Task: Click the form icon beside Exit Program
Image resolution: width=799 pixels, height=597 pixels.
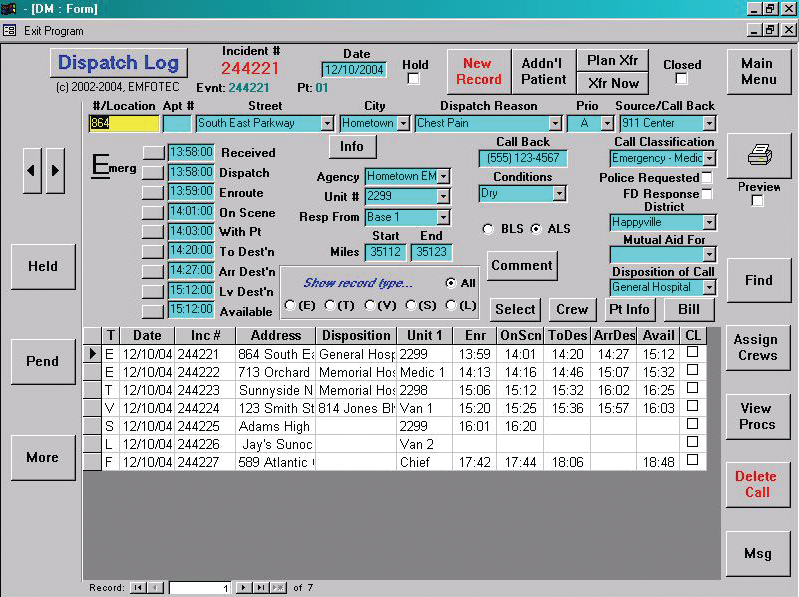Action: 10,31
